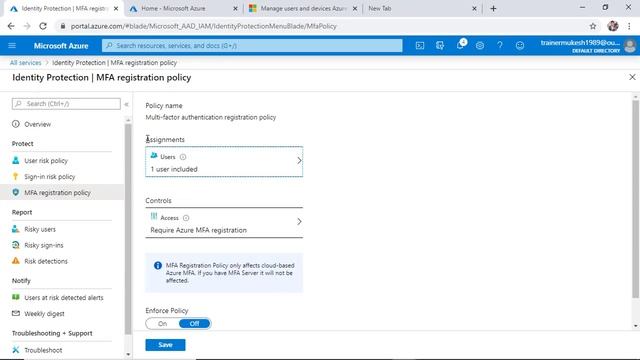Open the feedback smiley icon
The image size is (640, 360).
520,46
